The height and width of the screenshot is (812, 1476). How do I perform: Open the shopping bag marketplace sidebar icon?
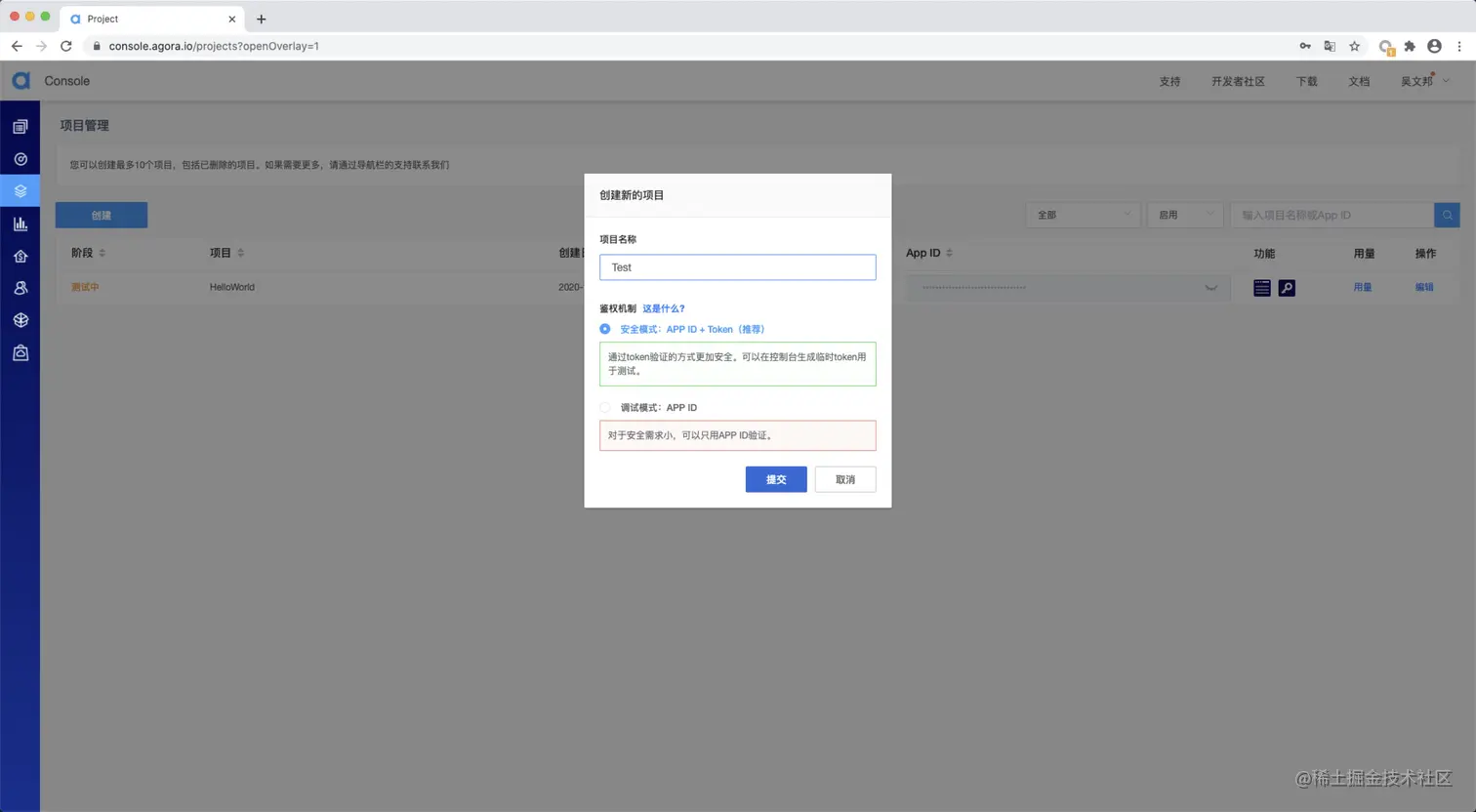(x=20, y=352)
